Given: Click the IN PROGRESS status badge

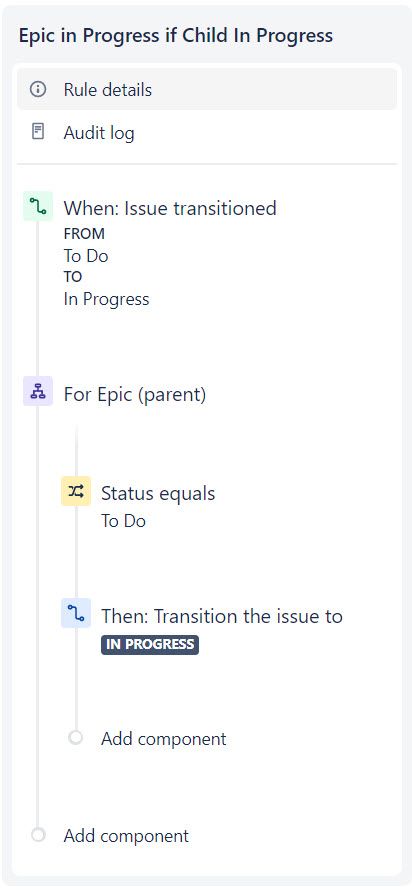Looking at the screenshot, I should point(150,645).
